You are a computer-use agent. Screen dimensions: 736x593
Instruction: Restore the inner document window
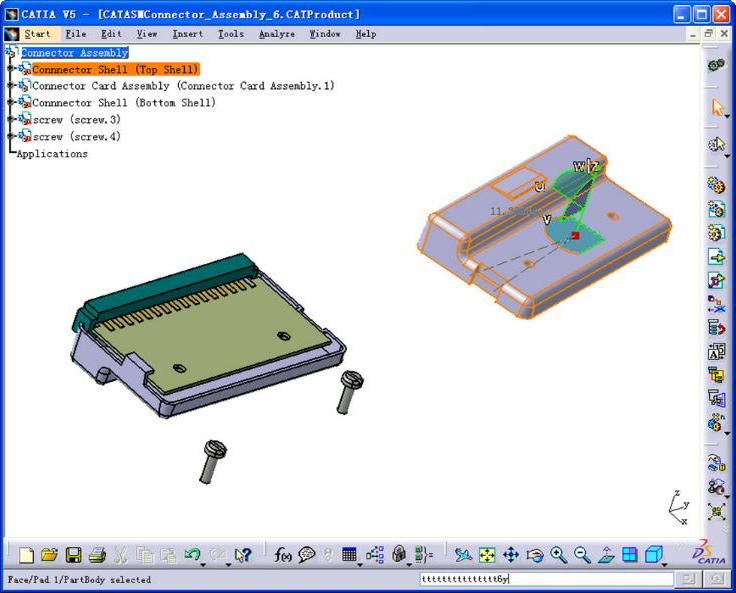709,33
